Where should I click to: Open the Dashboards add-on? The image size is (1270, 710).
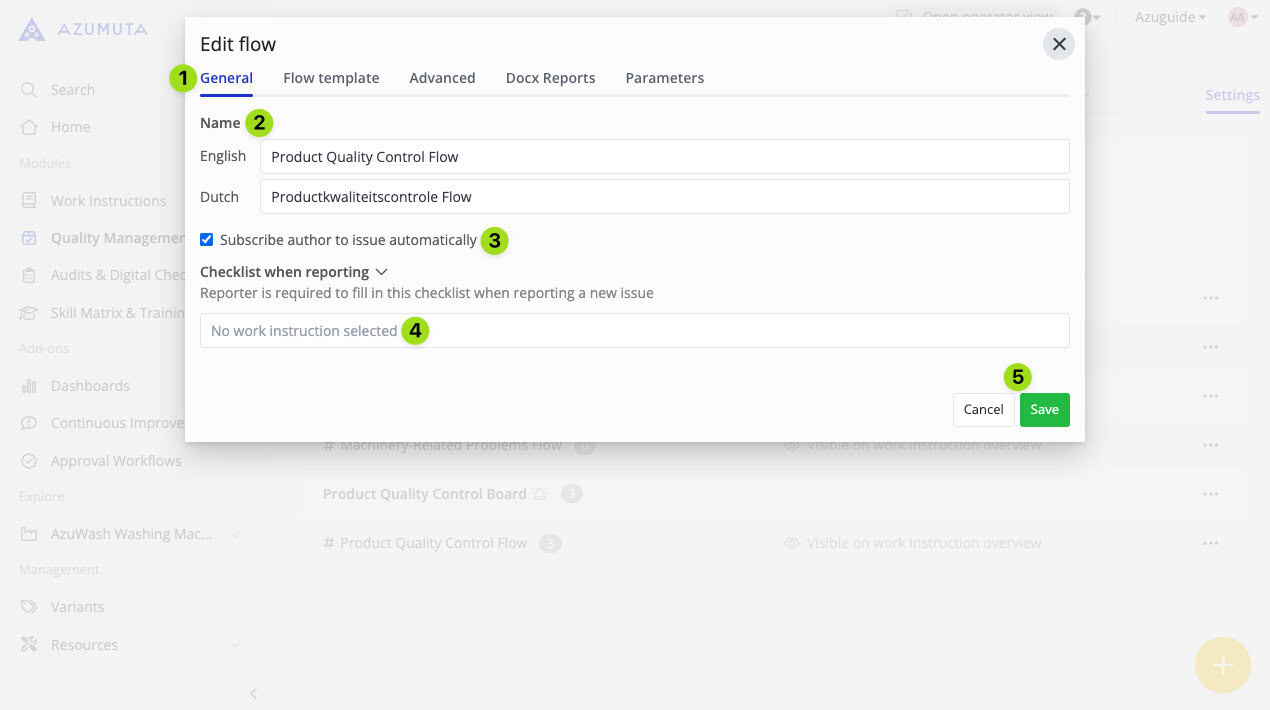coord(89,385)
